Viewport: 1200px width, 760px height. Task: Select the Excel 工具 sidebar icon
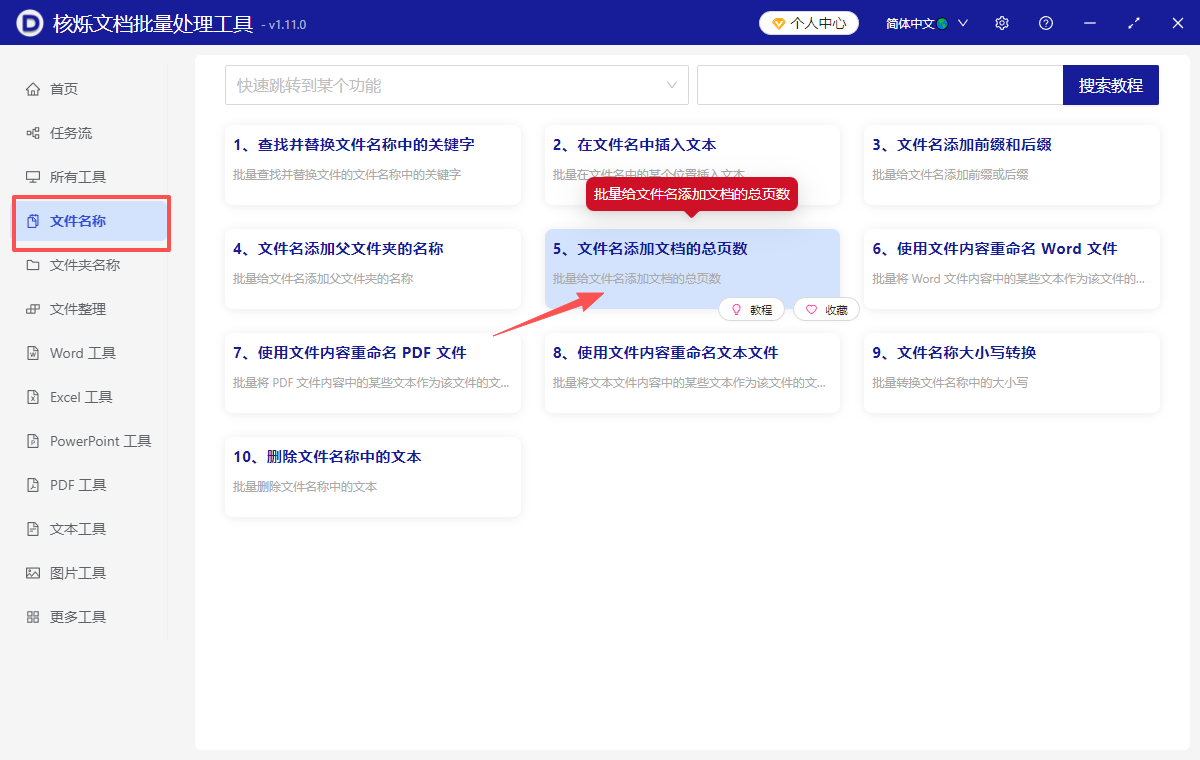[33, 396]
